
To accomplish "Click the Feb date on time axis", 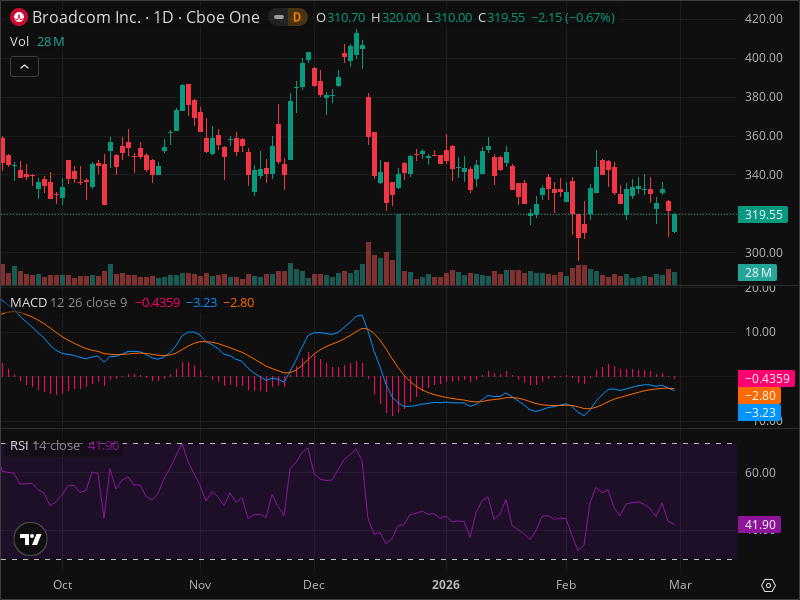I will 566,585.
